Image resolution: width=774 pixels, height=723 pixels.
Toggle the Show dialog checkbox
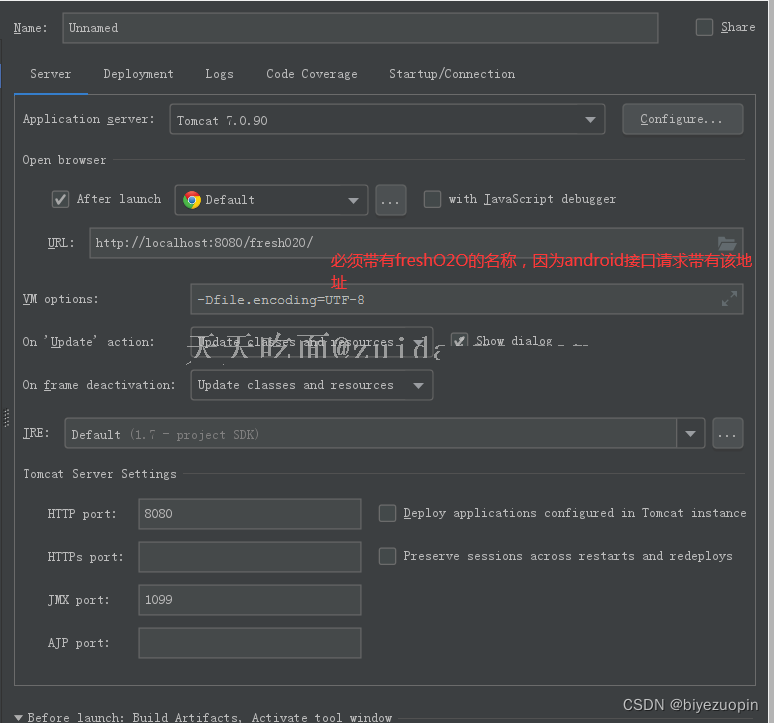click(459, 341)
